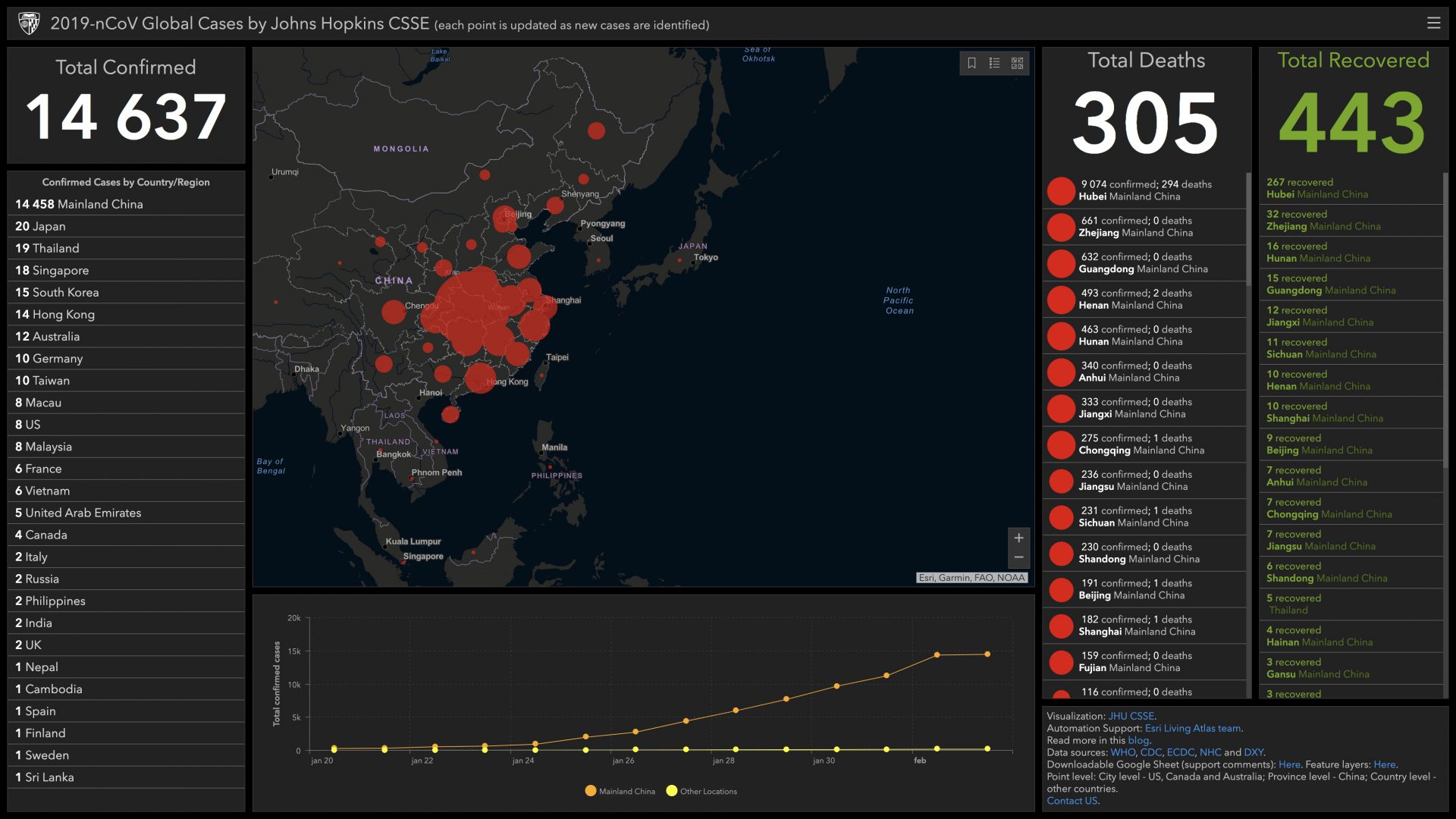1456x819 pixels.
Task: Click the red circle beside Chongqing deaths entry
Action: (1061, 444)
